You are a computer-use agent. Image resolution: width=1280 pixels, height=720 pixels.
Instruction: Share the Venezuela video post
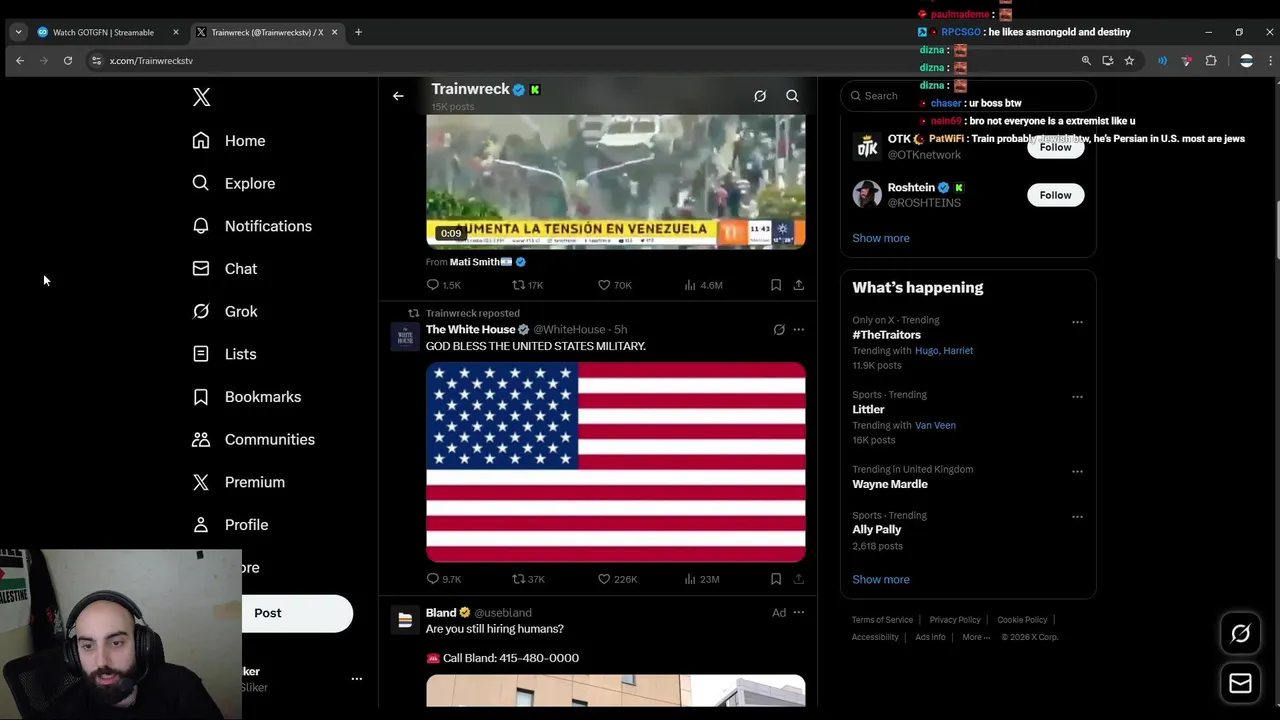coord(798,285)
